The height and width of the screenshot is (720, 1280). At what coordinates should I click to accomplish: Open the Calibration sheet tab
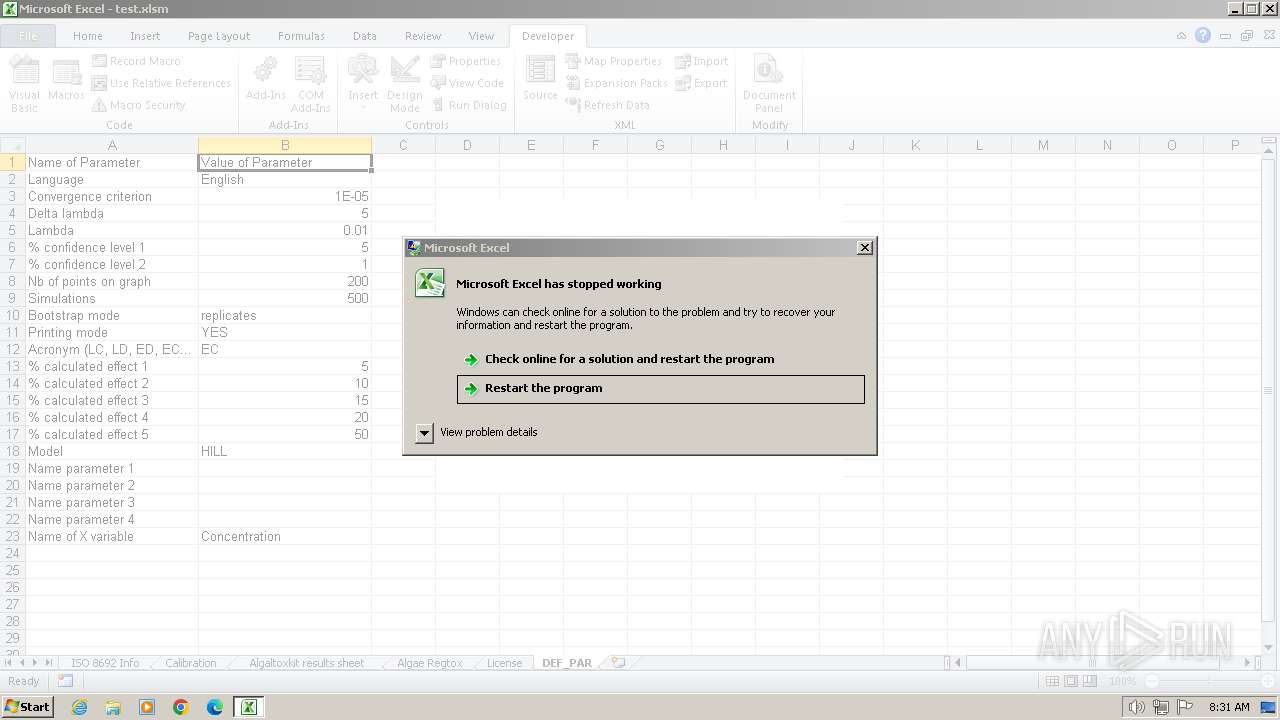coord(190,663)
